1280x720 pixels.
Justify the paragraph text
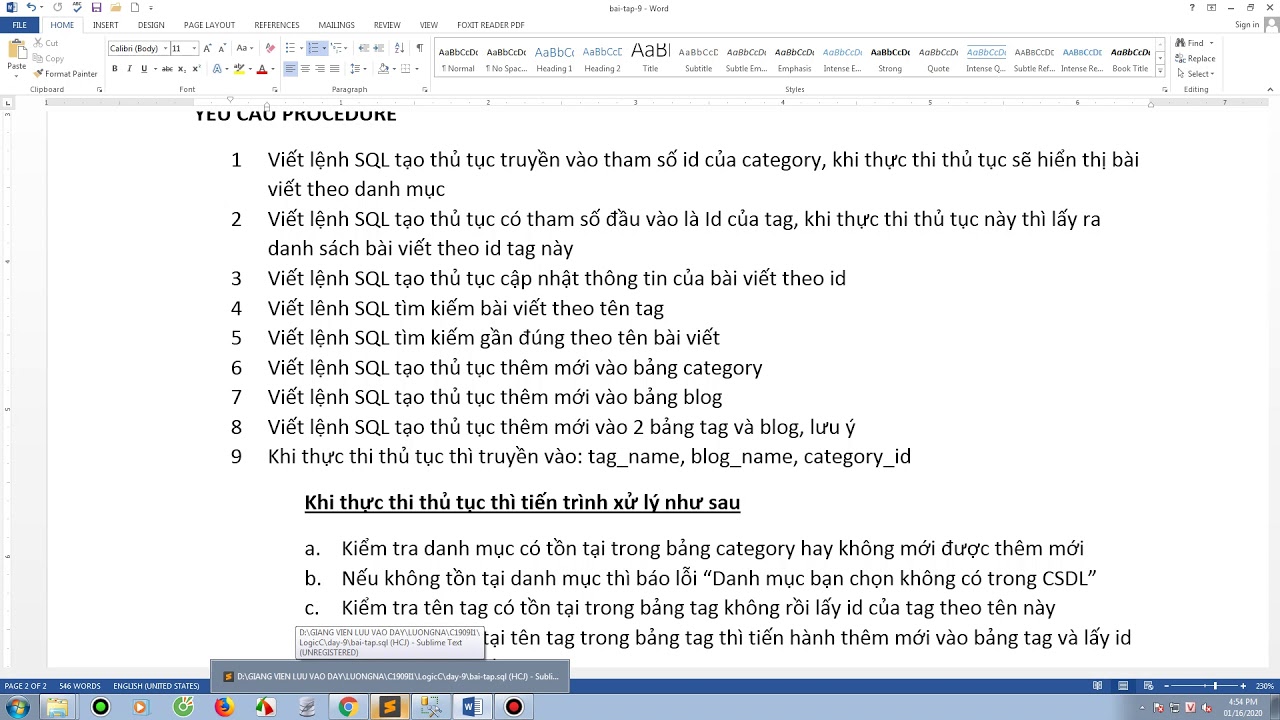click(334, 69)
